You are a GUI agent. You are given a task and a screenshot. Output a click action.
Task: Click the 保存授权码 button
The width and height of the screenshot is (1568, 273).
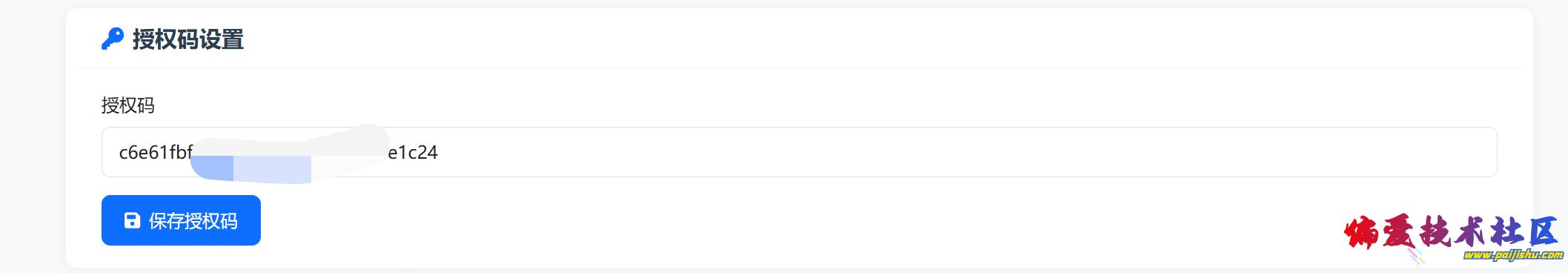pyautogui.click(x=181, y=220)
